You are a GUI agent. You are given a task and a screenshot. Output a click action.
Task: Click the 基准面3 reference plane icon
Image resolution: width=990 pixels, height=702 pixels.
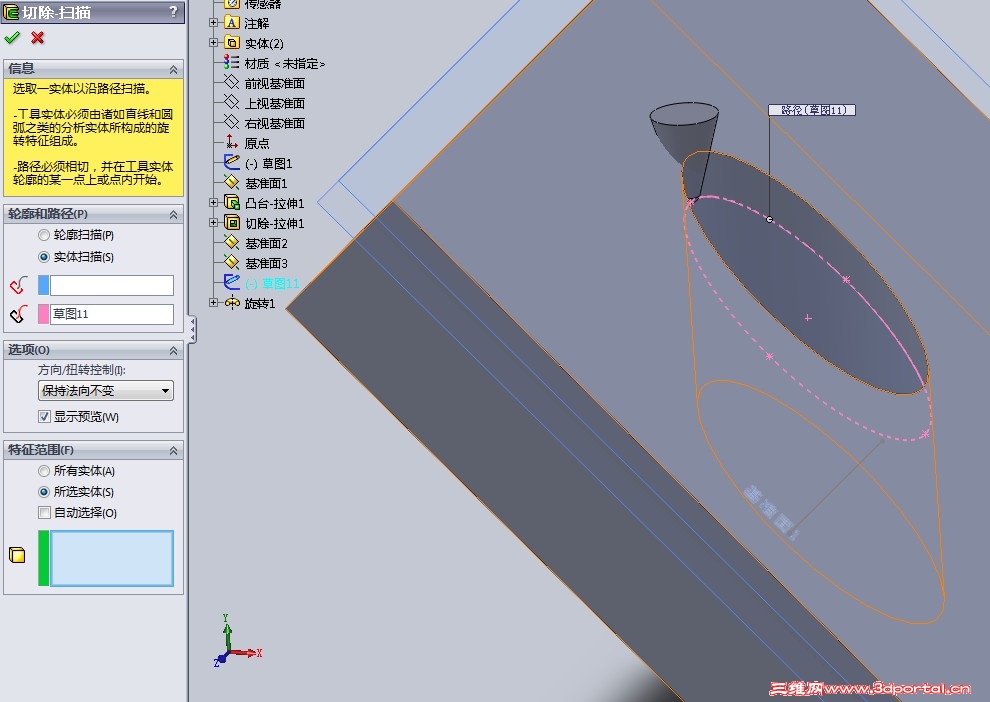232,263
